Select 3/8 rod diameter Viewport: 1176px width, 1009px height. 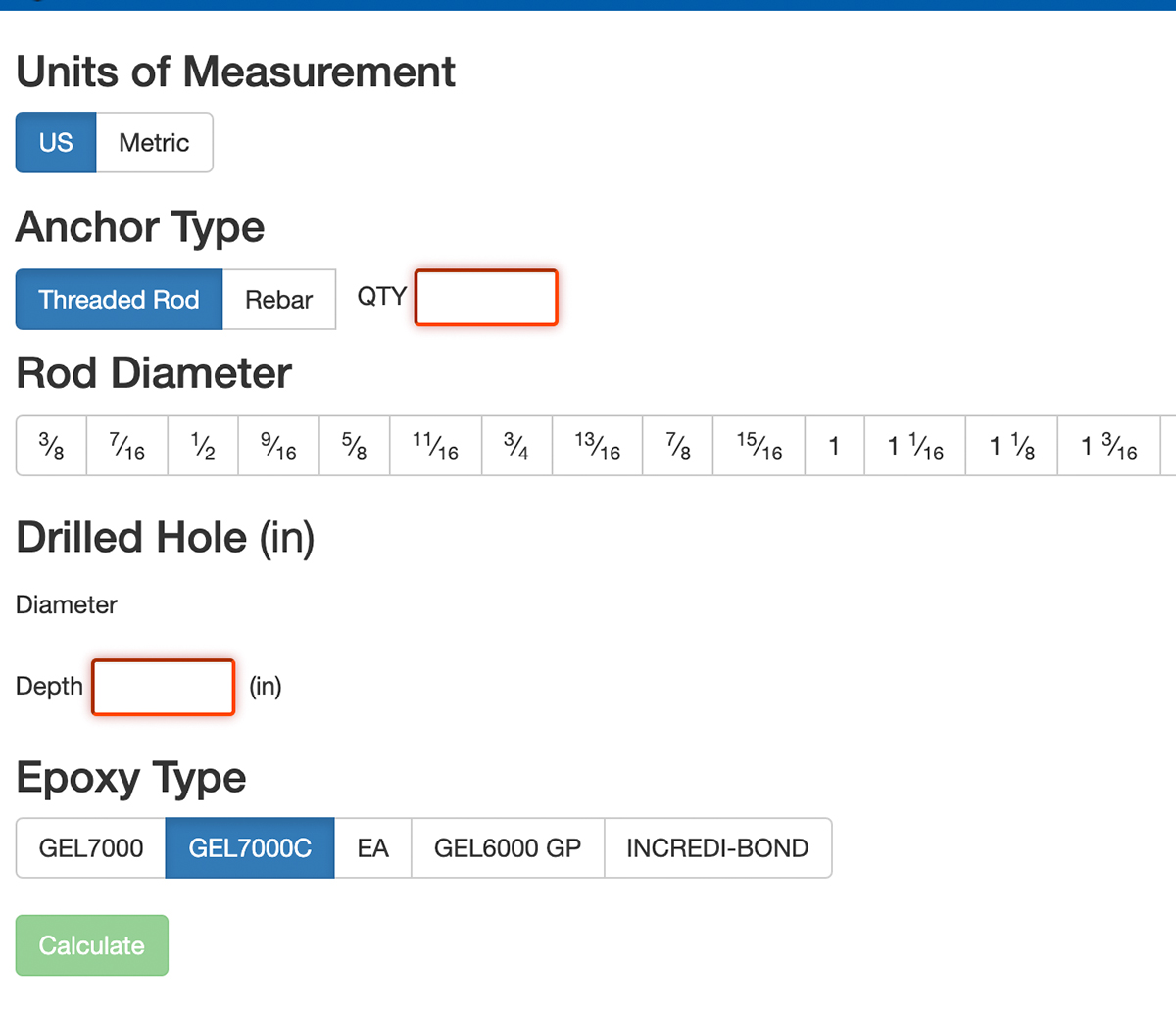tap(52, 447)
